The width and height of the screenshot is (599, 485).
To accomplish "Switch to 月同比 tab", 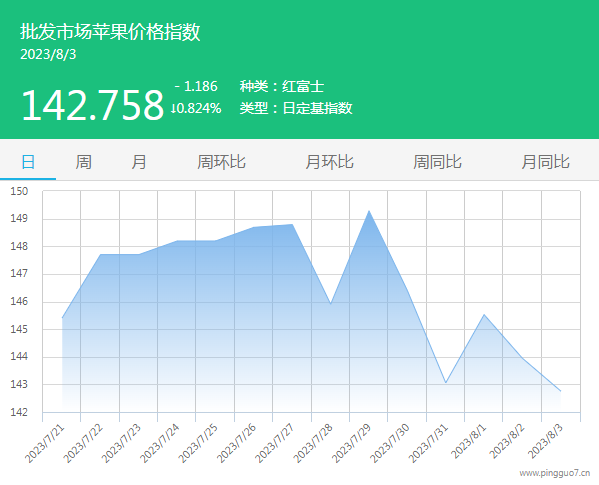I will pos(546,162).
